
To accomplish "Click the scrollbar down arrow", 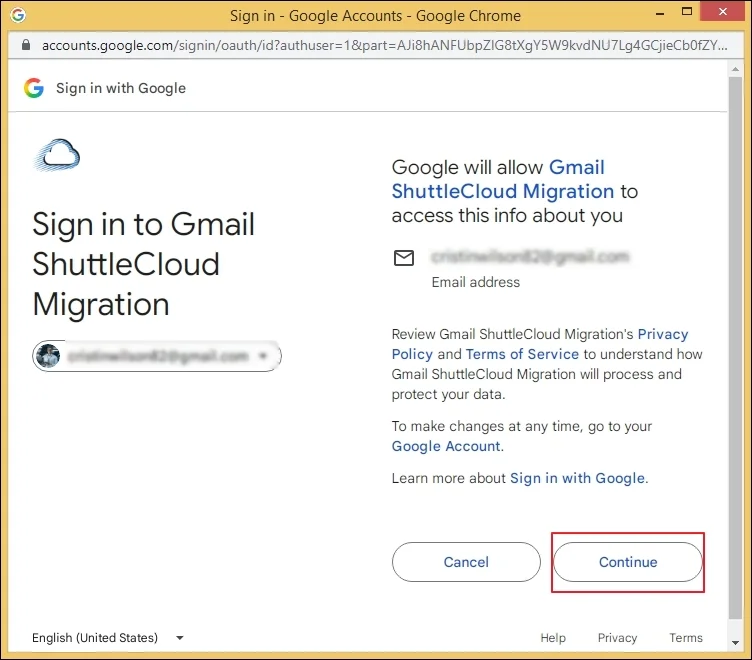I will coord(735,643).
